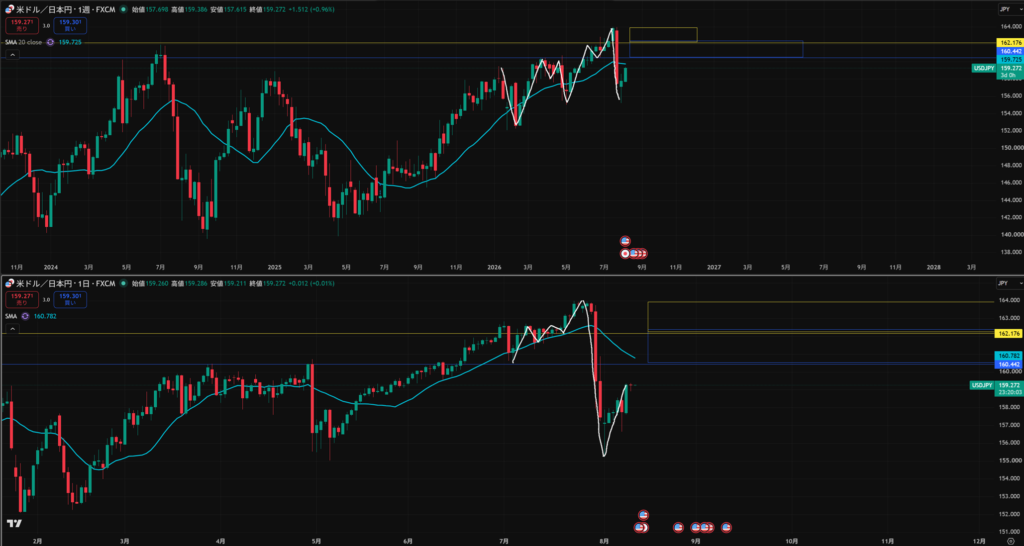
Task: Click the cyan 160.782 SMA label on daily axis
Action: pyautogui.click(x=1009, y=355)
